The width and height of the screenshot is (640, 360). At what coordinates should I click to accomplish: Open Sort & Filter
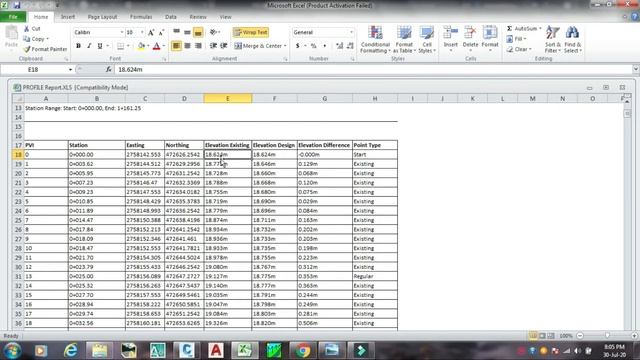click(553, 39)
